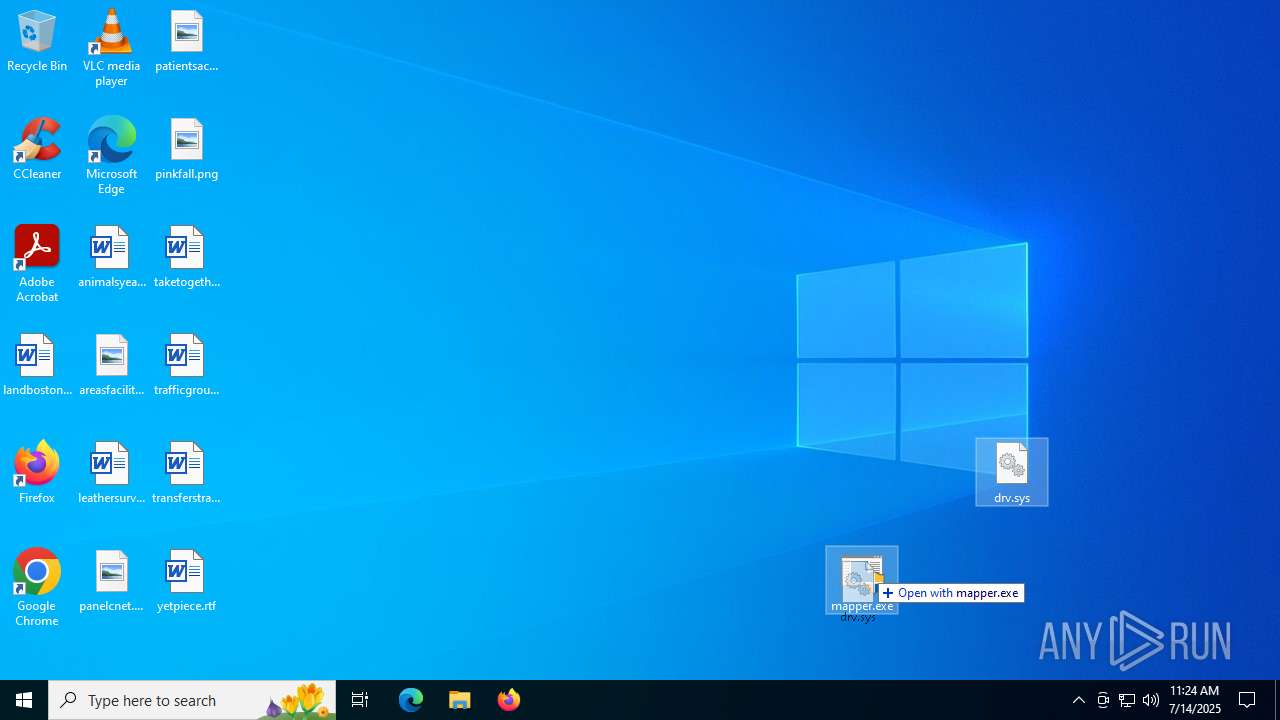Open the clock showing 11:24 AM

point(1195,700)
